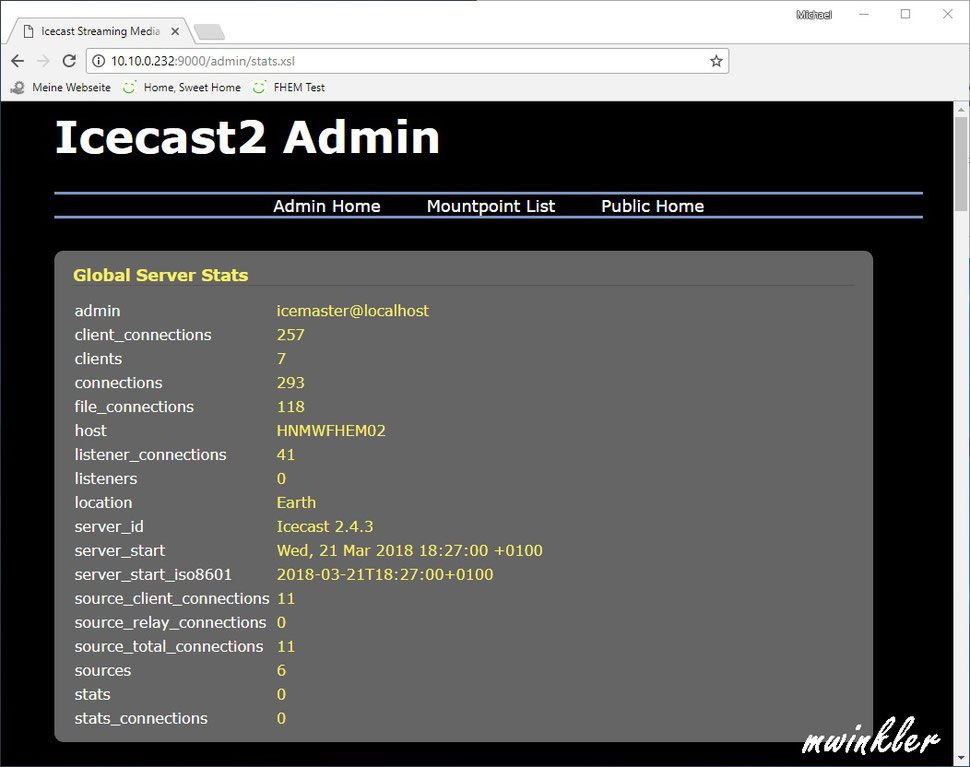This screenshot has width=970, height=767.
Task: Open FHEM Test bookmark
Action: tap(289, 87)
